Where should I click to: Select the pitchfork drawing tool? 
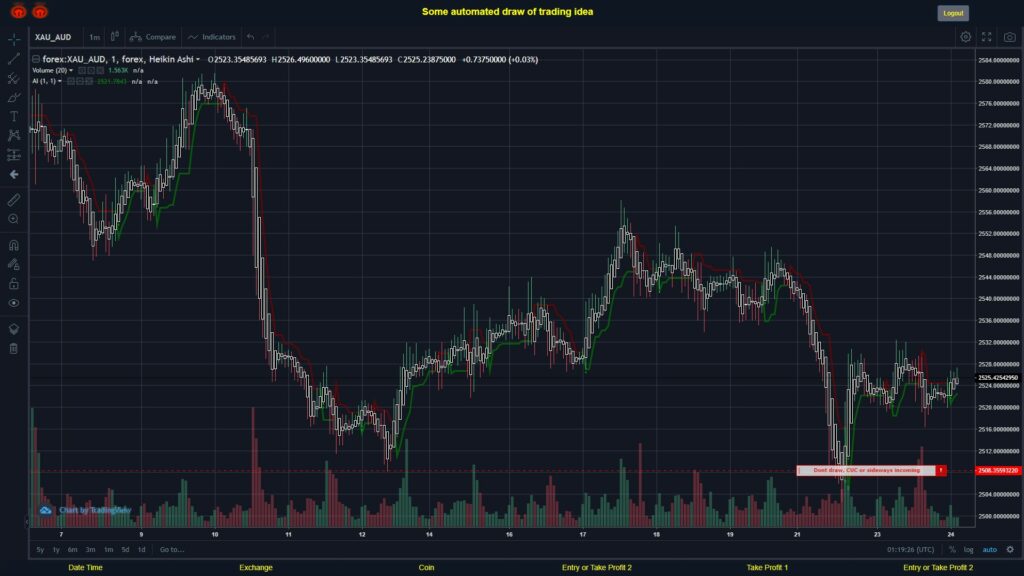click(14, 78)
